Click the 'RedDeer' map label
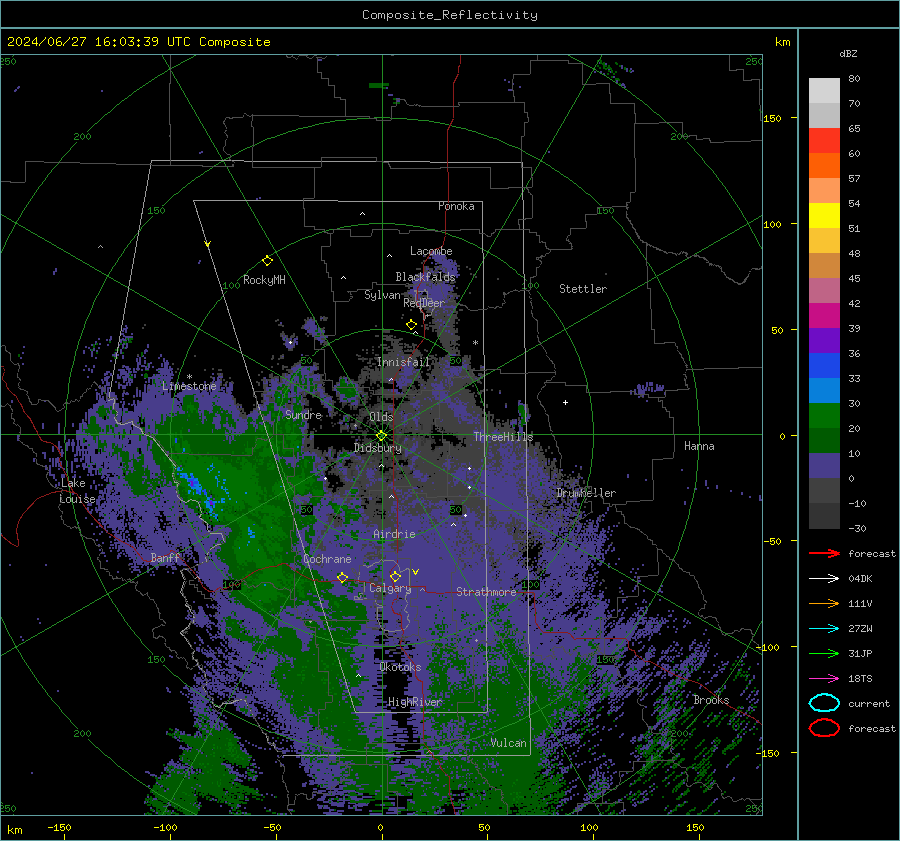Screen dimensions: 900x841 [x=424, y=303]
